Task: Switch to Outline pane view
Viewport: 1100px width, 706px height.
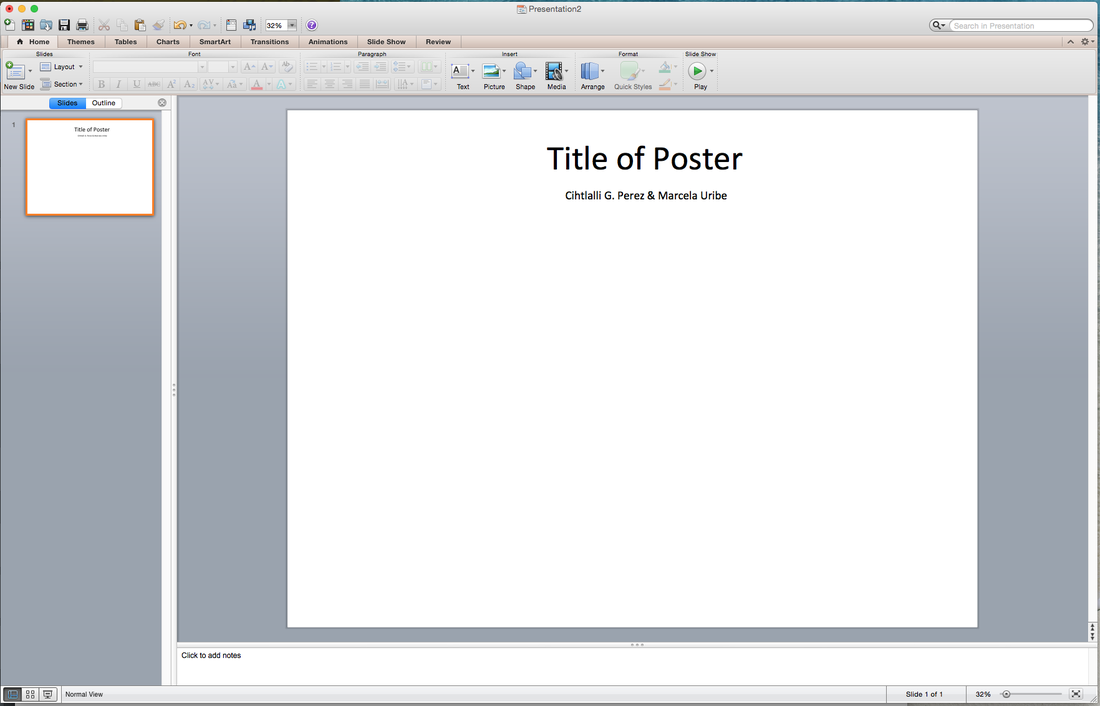Action: point(104,103)
